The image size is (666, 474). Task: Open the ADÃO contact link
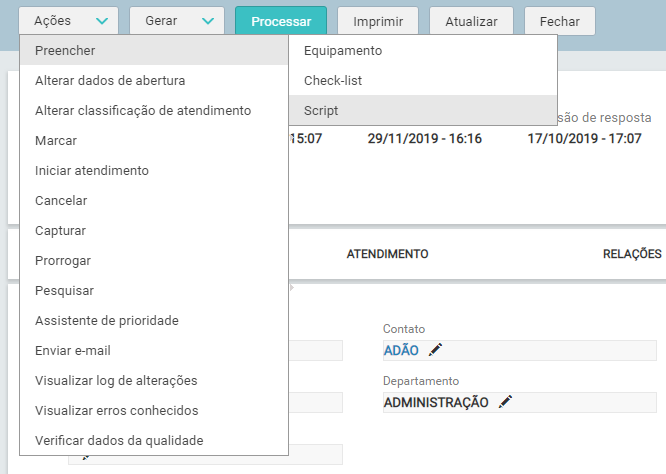401,350
